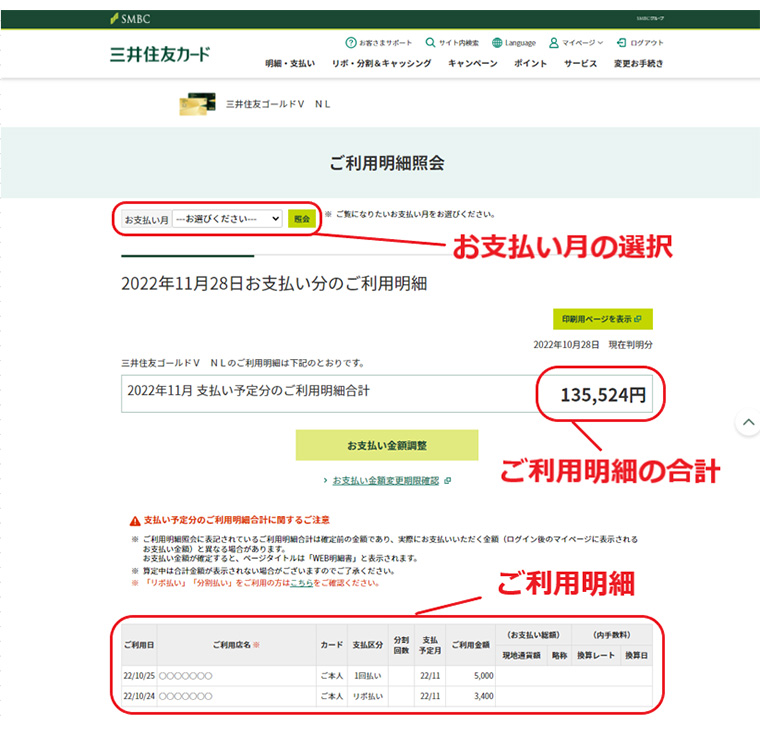Expand the マイページ dropdown
760x735 pixels.
tap(576, 43)
